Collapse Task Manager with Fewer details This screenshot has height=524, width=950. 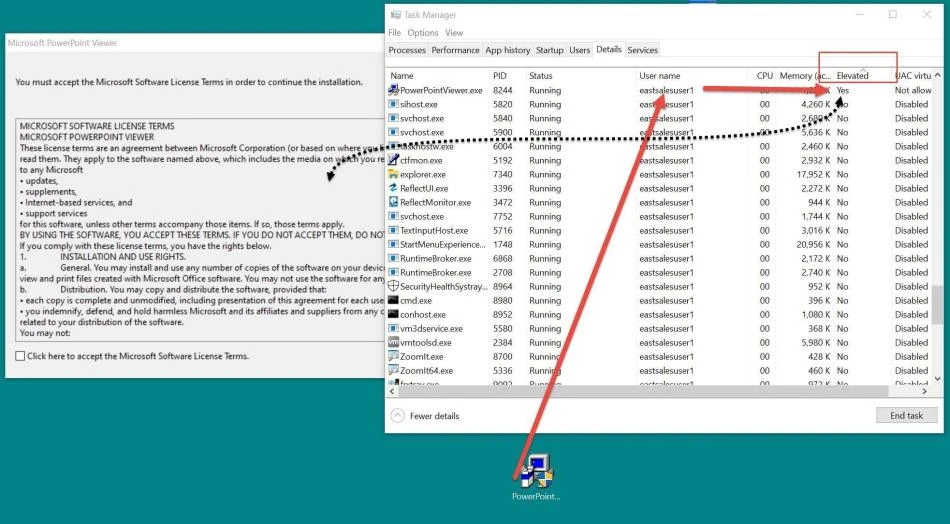(x=426, y=416)
